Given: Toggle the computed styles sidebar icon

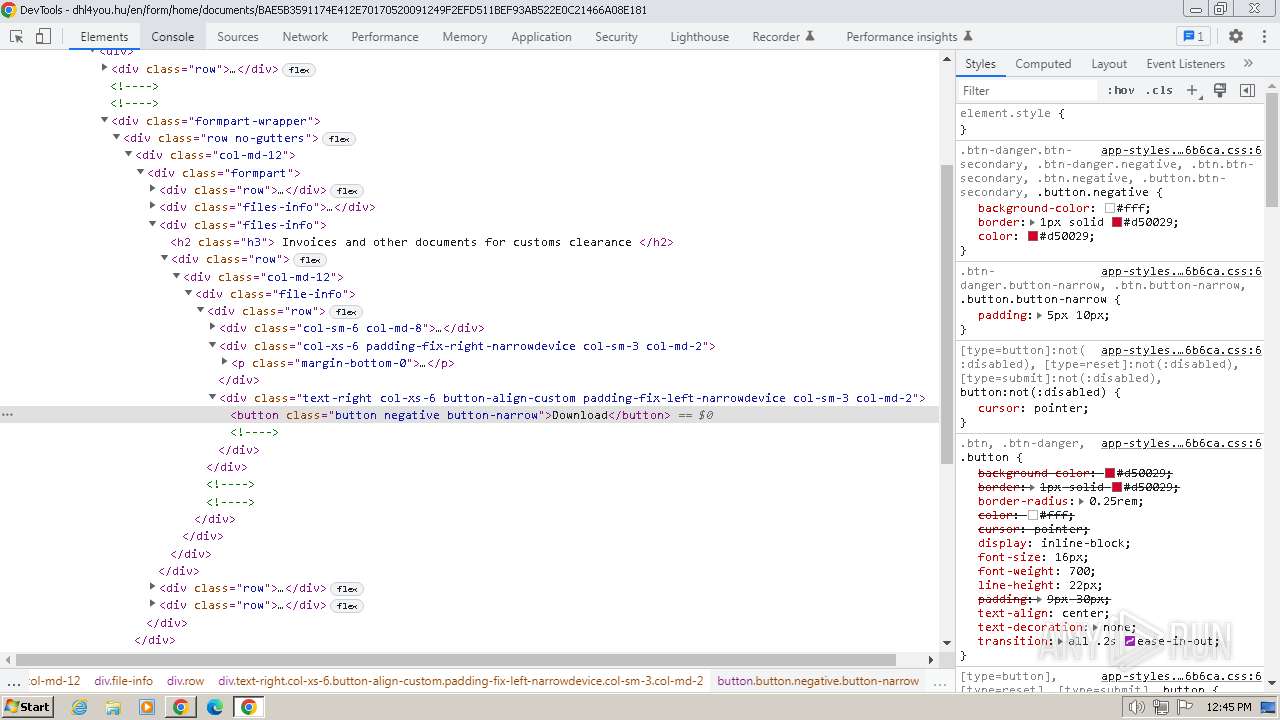Looking at the screenshot, I should coord(1247,90).
